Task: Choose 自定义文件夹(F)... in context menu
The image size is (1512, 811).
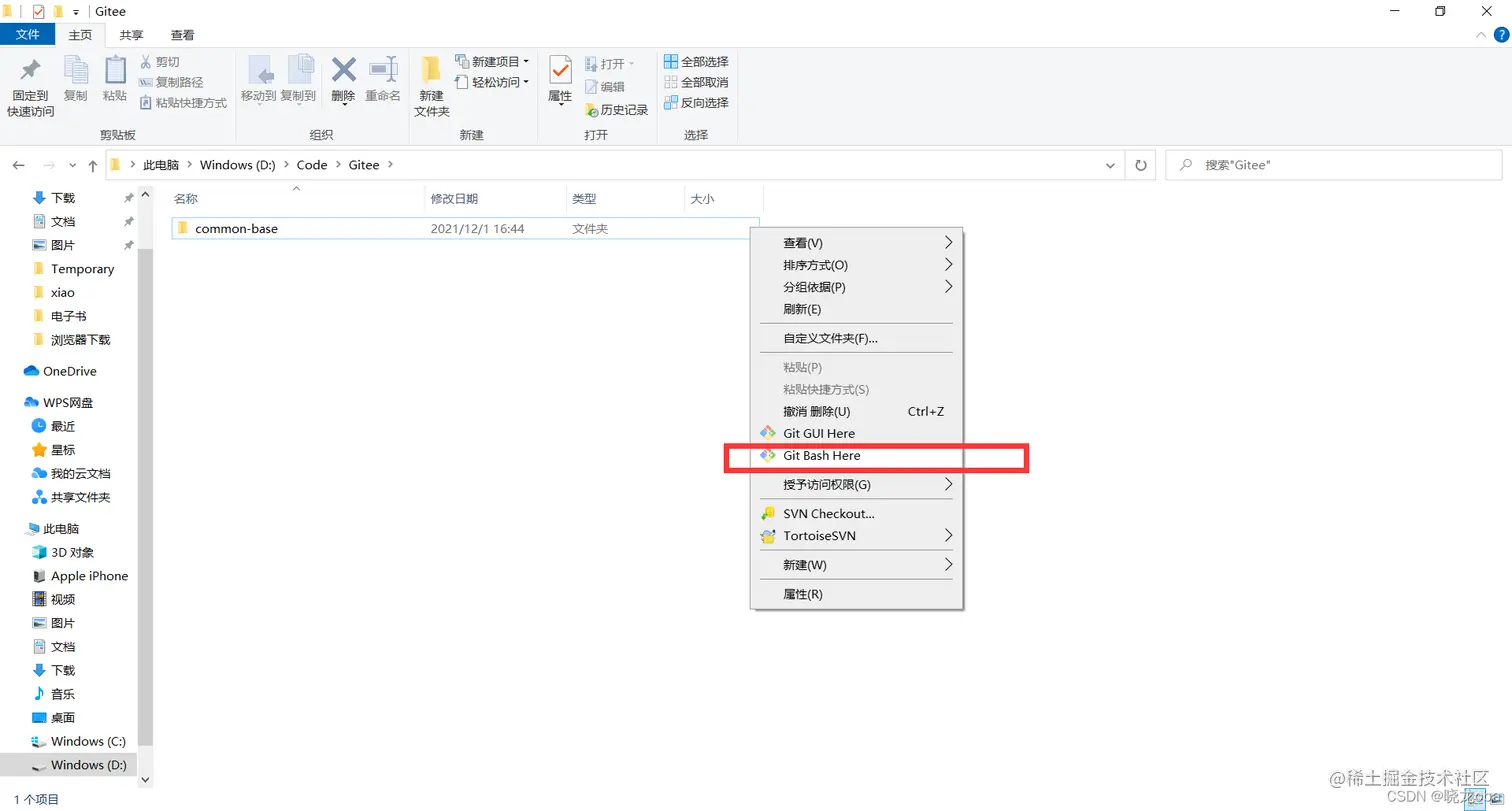Action: click(856, 338)
